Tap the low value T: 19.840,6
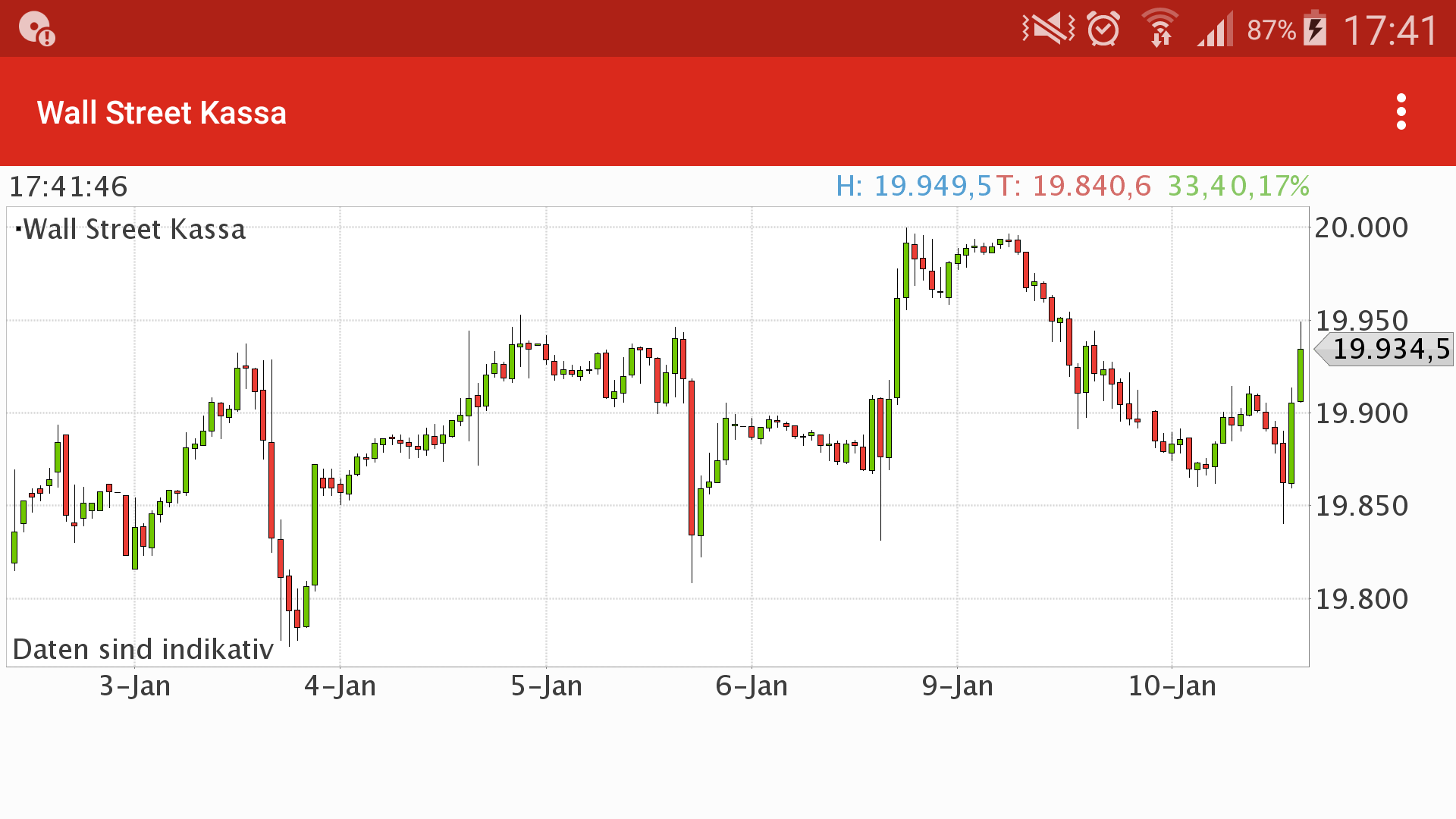Screen dimensions: 1456x819 click(x=1074, y=186)
